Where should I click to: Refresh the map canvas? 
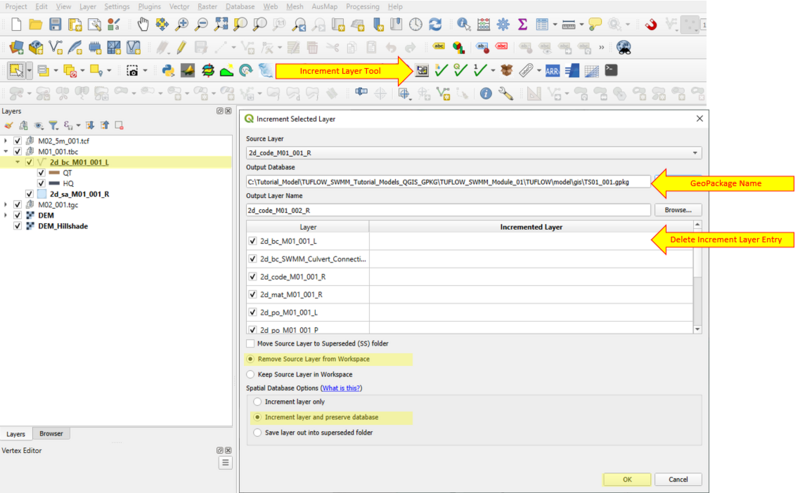coord(435,24)
